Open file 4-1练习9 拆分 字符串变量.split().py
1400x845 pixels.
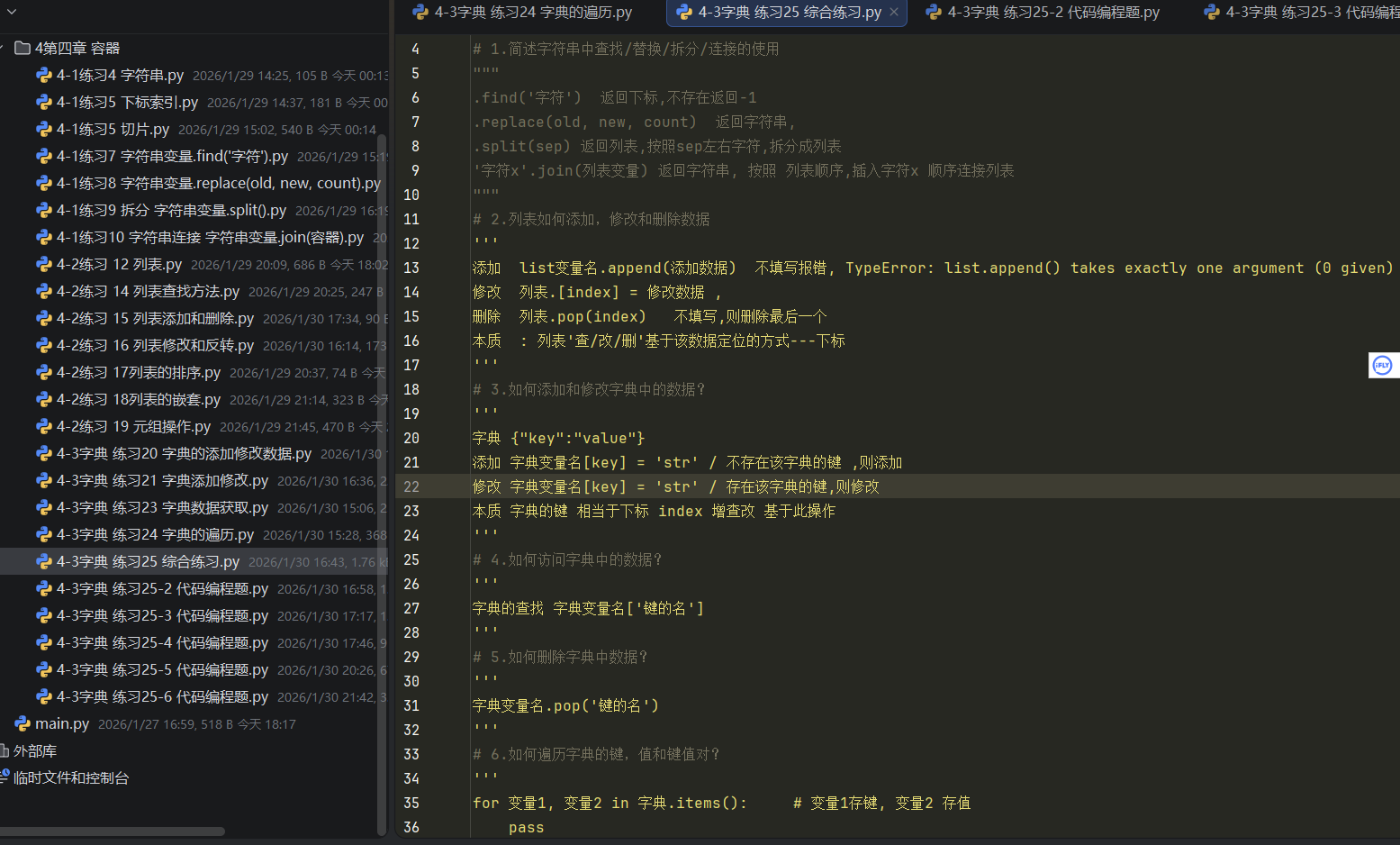tap(171, 210)
